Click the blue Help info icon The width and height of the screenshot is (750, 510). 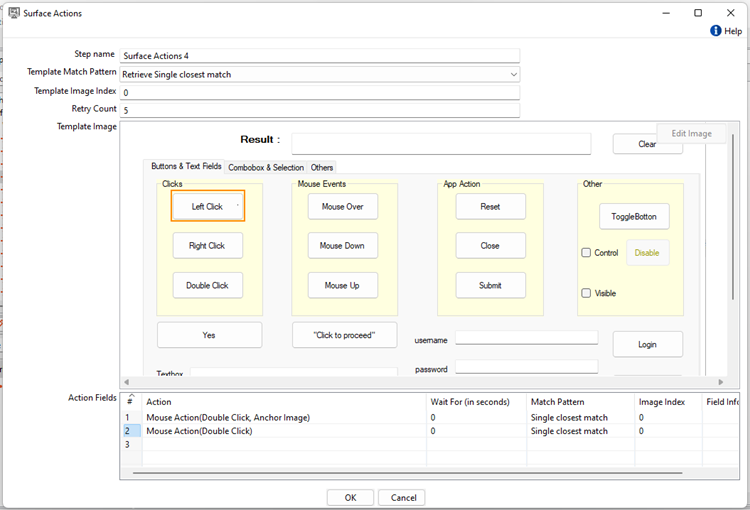(x=715, y=31)
